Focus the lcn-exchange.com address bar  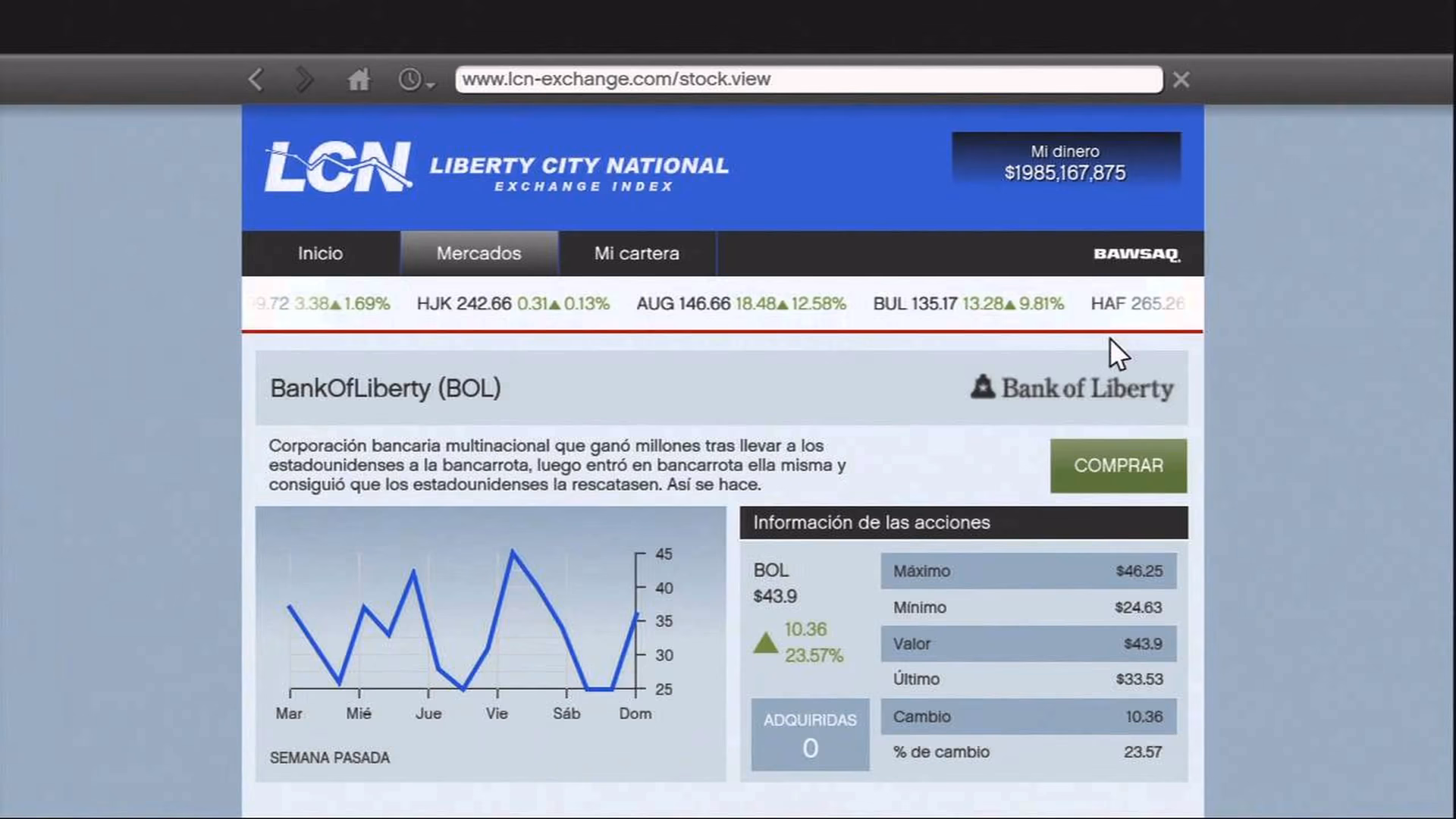(x=808, y=79)
